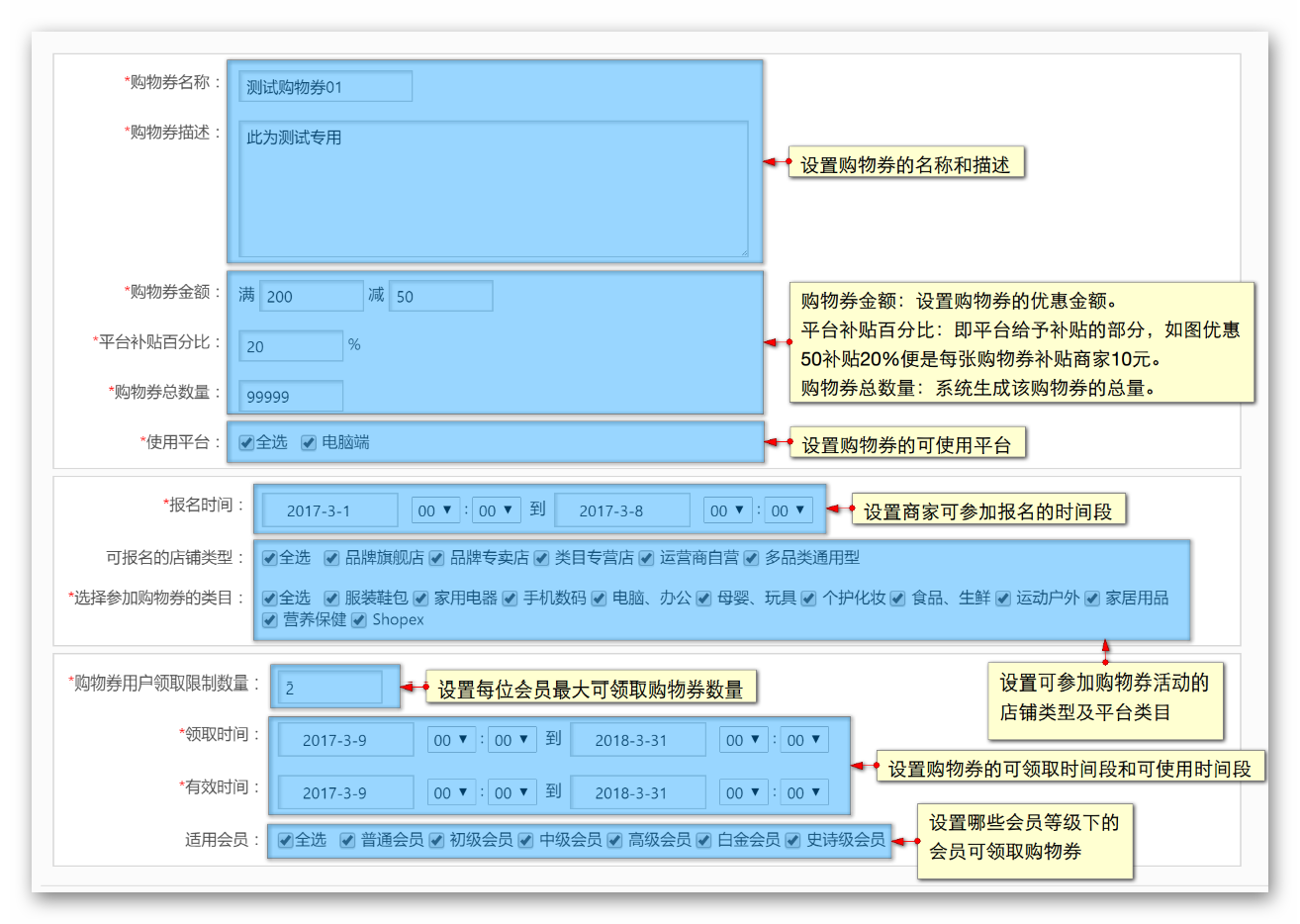Click the 可报名的店铺类型 label

pos(175,558)
